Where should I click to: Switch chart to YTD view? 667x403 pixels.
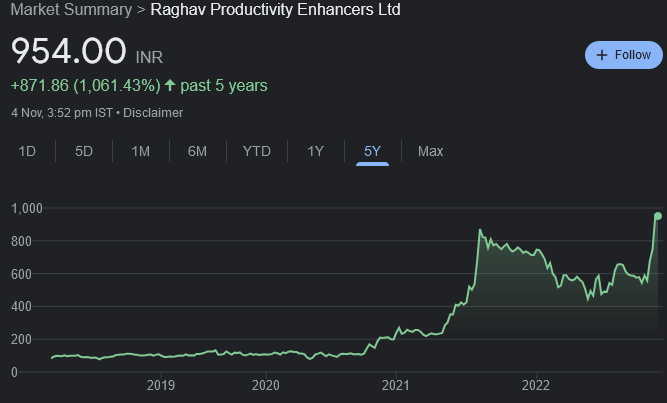click(x=256, y=151)
